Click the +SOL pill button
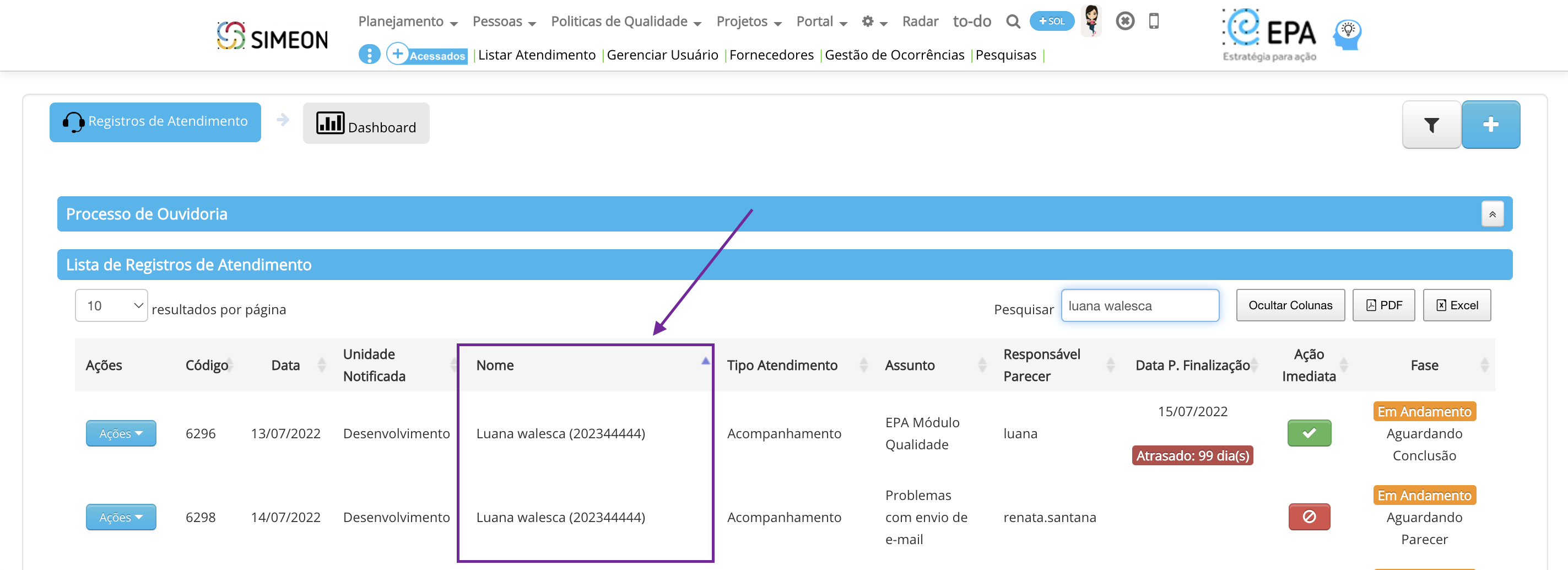1568x570 pixels. point(1051,21)
